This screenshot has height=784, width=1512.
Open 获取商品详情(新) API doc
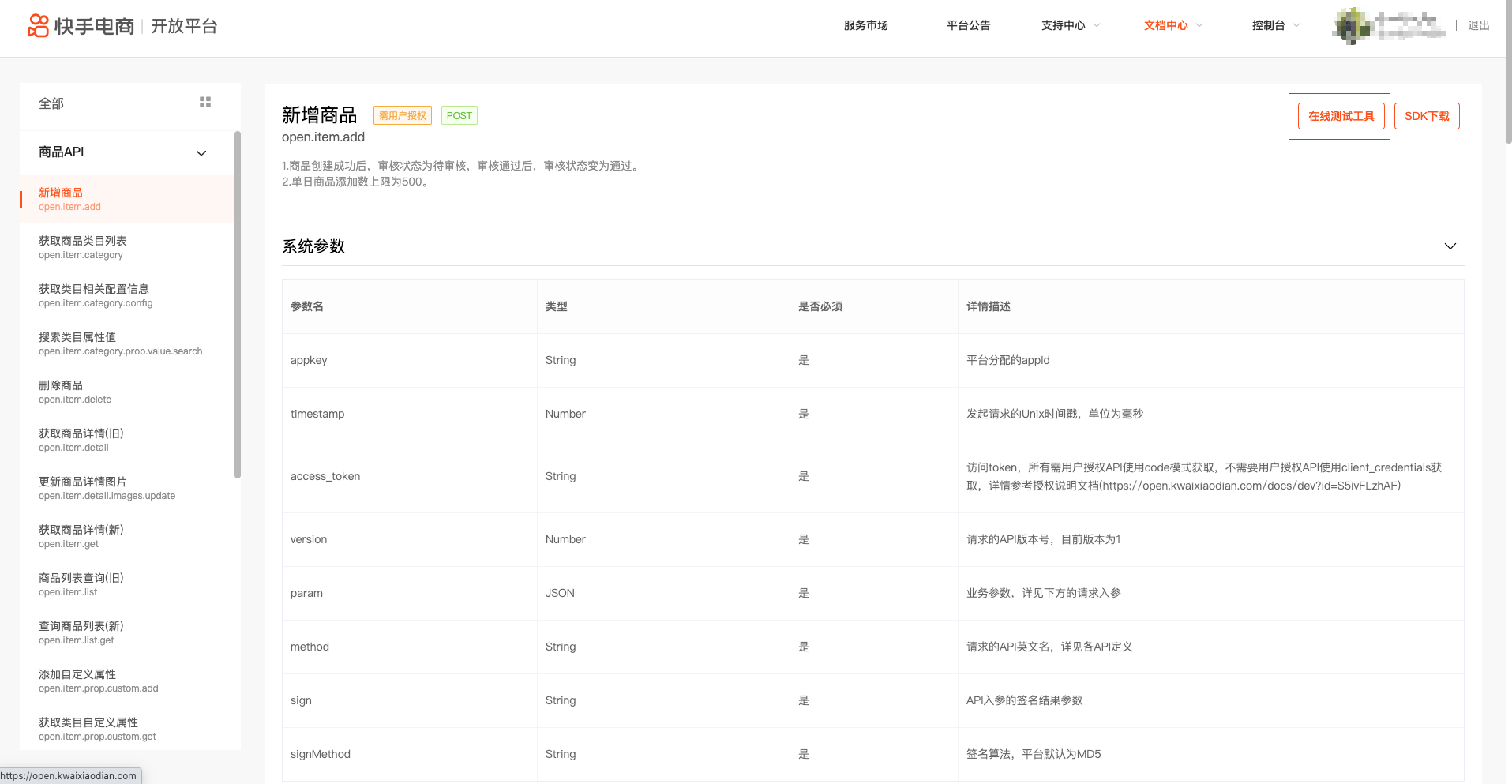coord(127,536)
